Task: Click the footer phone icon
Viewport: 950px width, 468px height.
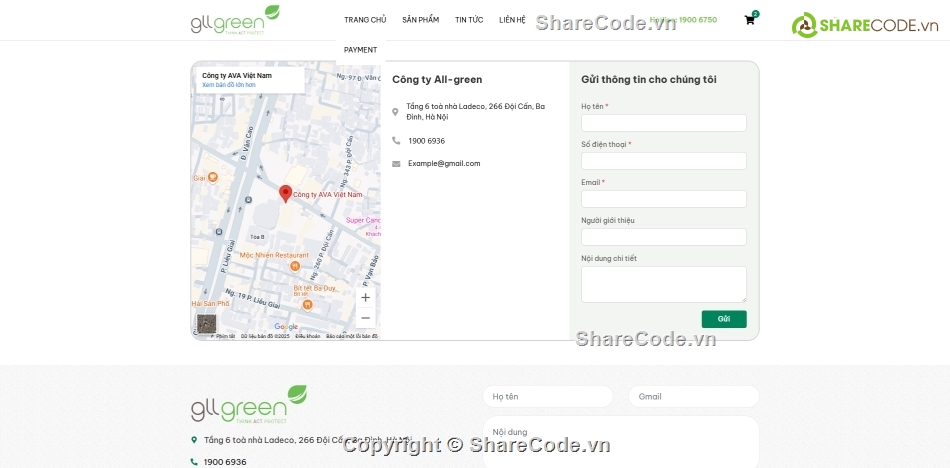Action: click(x=194, y=462)
